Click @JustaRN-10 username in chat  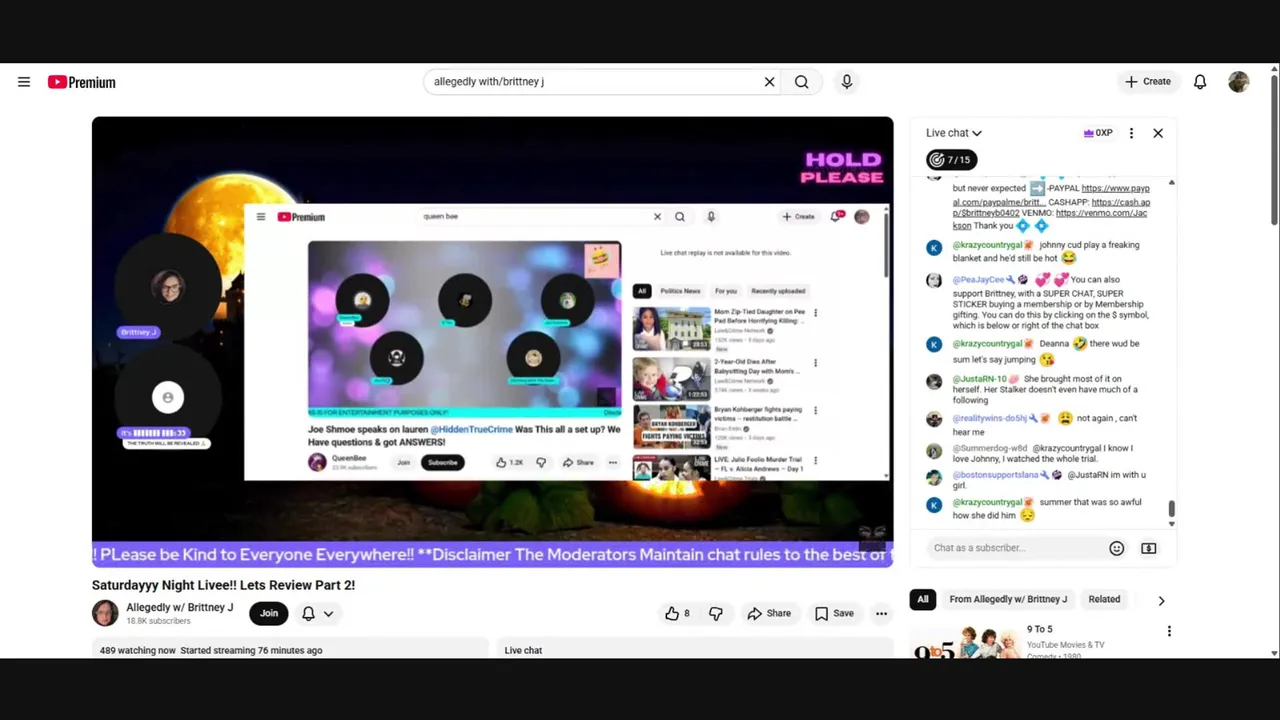point(979,379)
